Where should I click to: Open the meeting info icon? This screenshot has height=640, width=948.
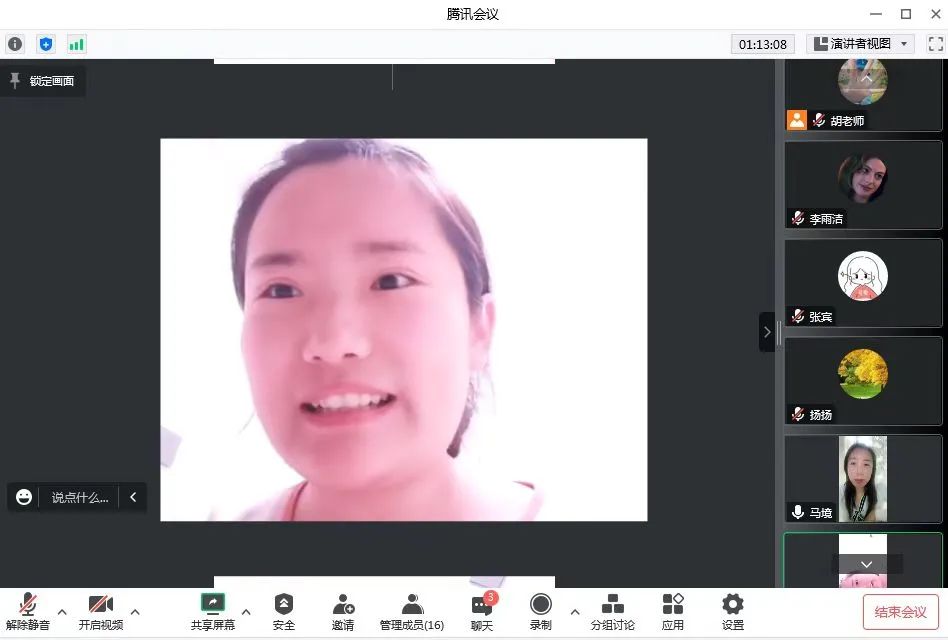click(x=15, y=44)
